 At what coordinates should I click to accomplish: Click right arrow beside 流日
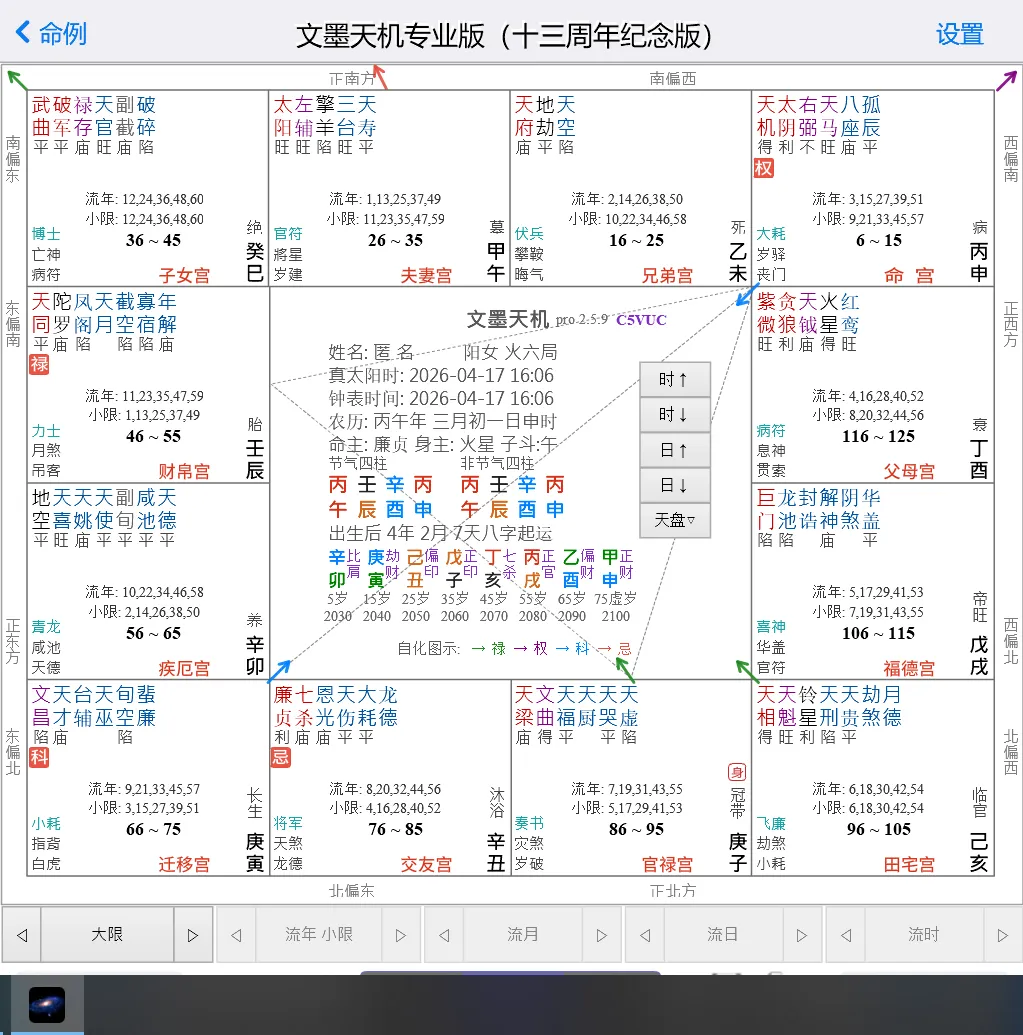802,935
